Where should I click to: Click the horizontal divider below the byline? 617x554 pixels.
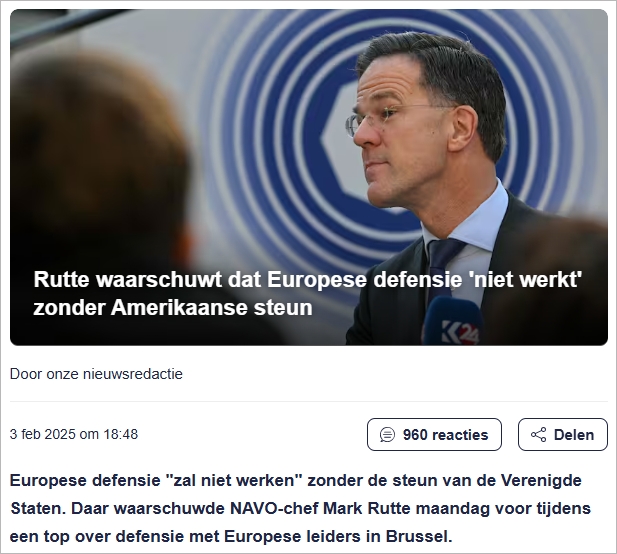pos(308,402)
